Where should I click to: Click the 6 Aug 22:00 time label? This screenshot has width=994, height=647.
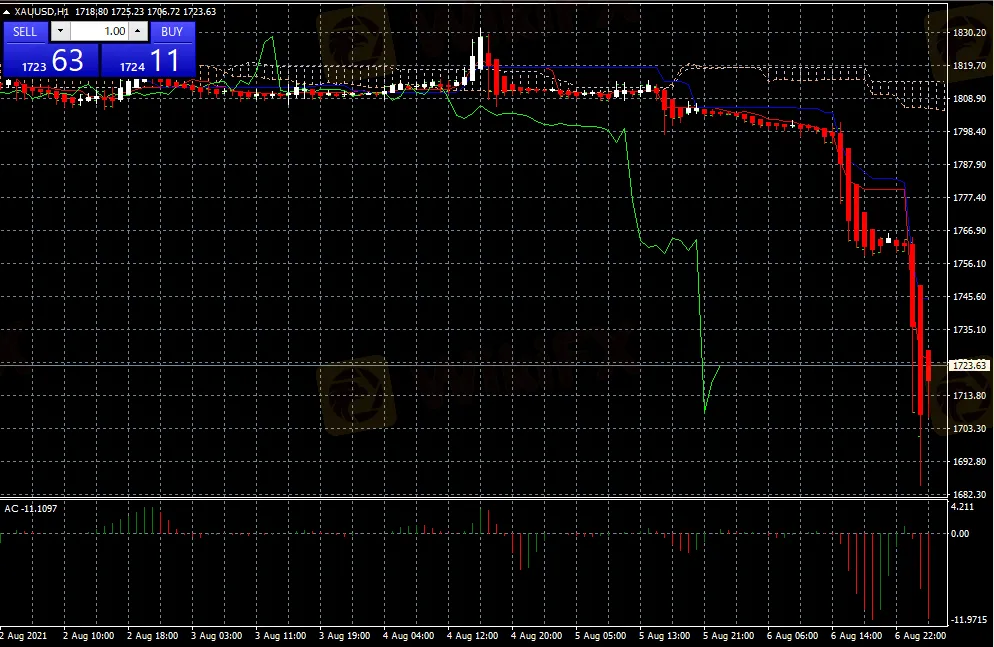921,635
